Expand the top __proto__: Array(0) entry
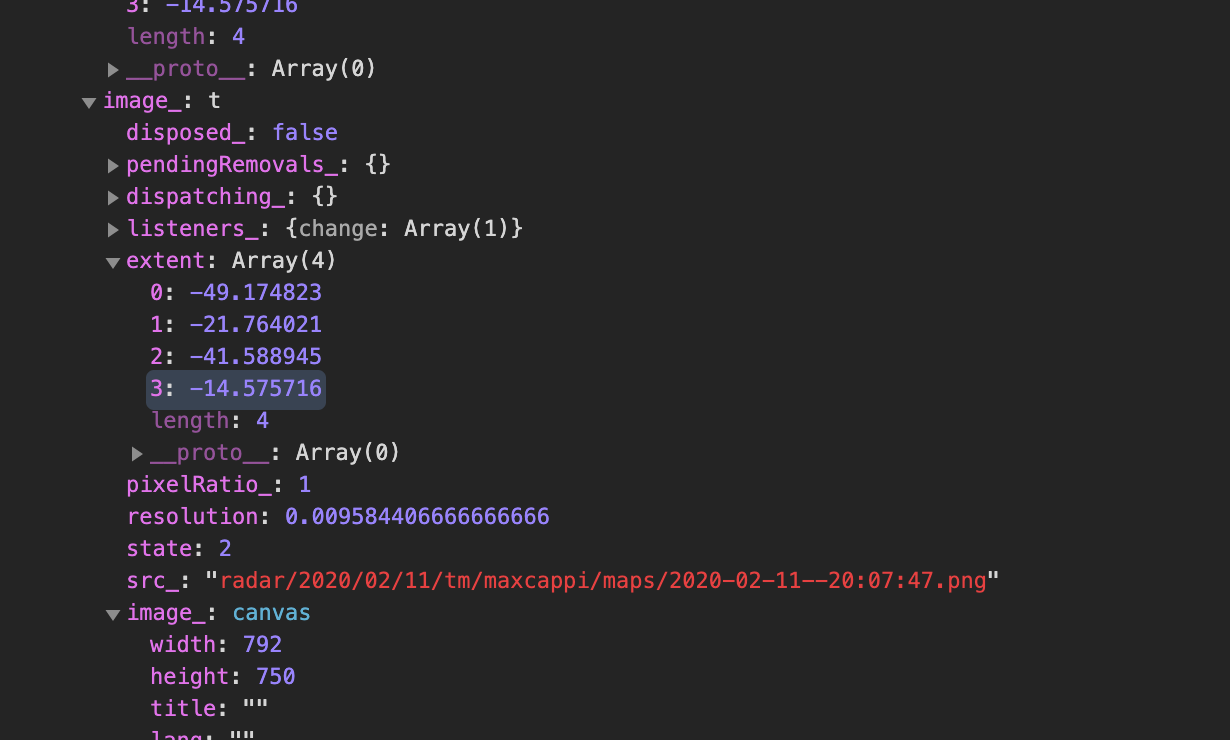The image size is (1230, 740). pos(113,69)
